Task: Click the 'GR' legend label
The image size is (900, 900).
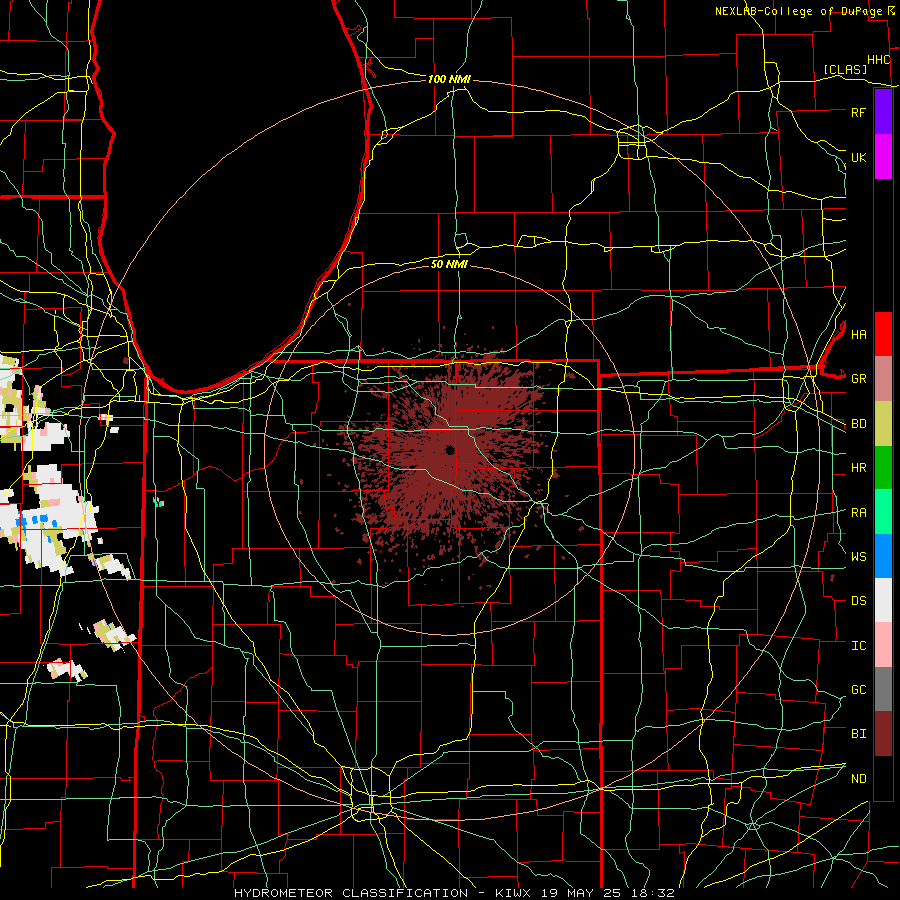Action: tap(858, 379)
